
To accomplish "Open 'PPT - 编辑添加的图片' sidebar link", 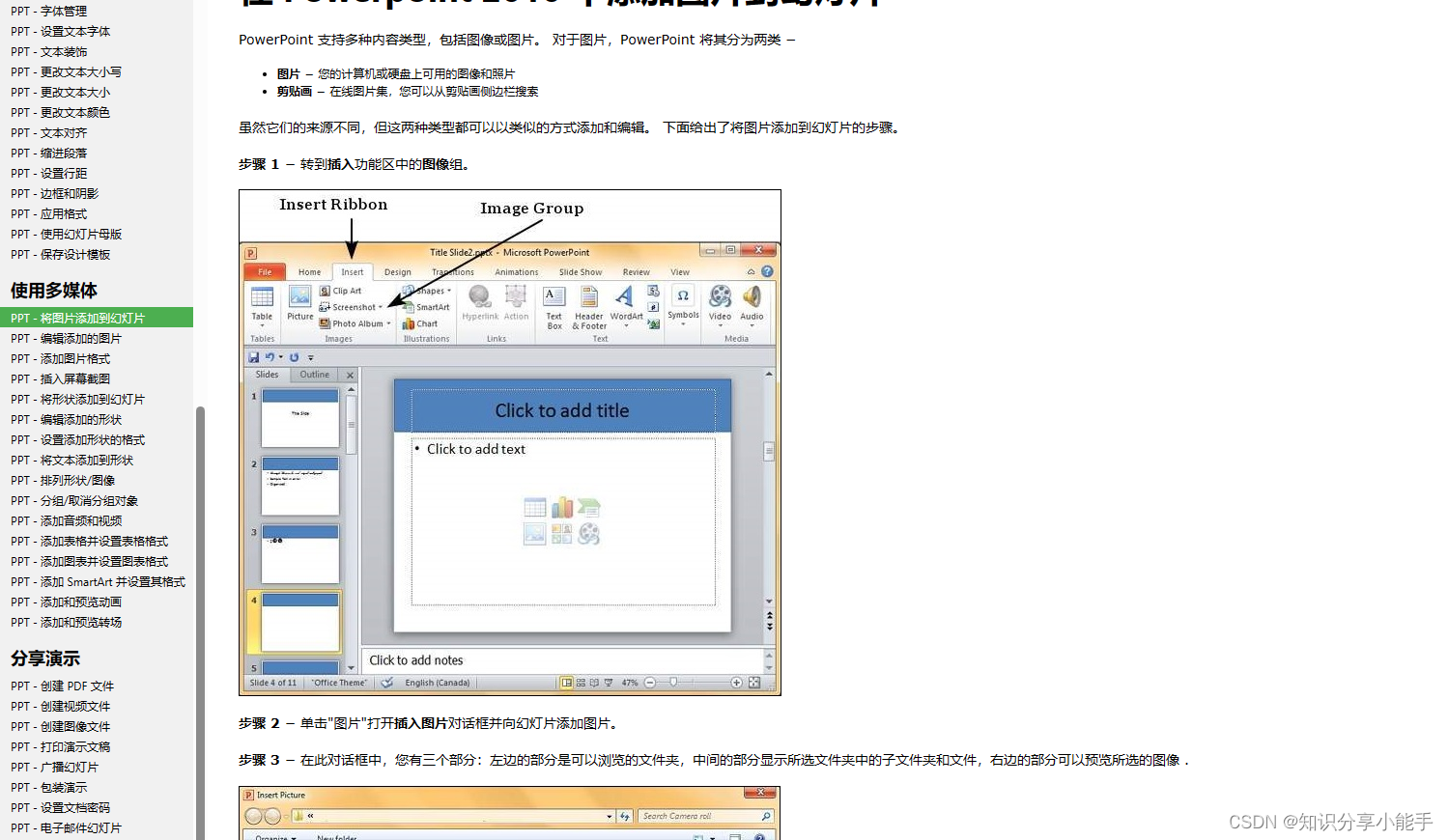I will point(67,338).
